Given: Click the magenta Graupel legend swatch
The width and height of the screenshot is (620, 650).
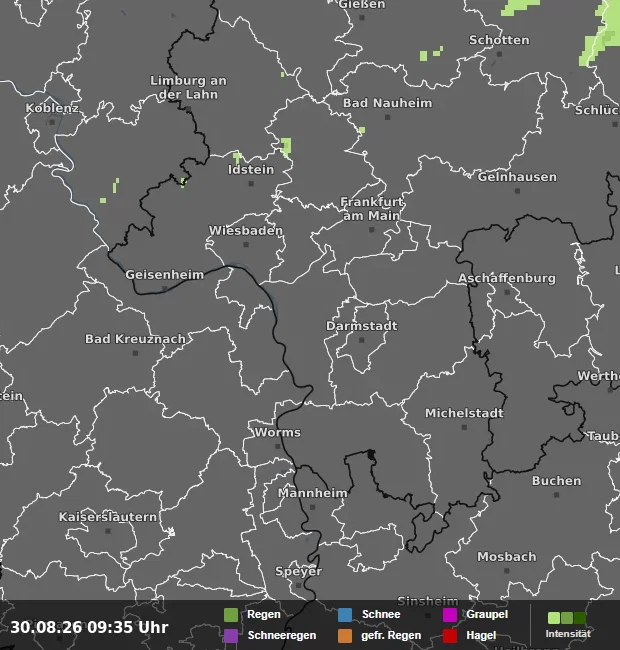Looking at the screenshot, I should tap(450, 615).
